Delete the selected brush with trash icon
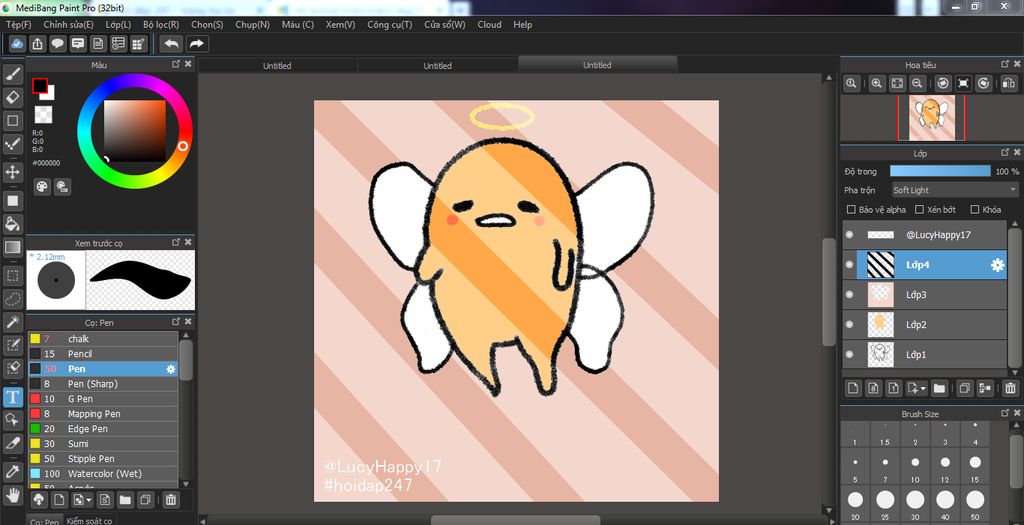The width and height of the screenshot is (1024, 525). coord(170,500)
